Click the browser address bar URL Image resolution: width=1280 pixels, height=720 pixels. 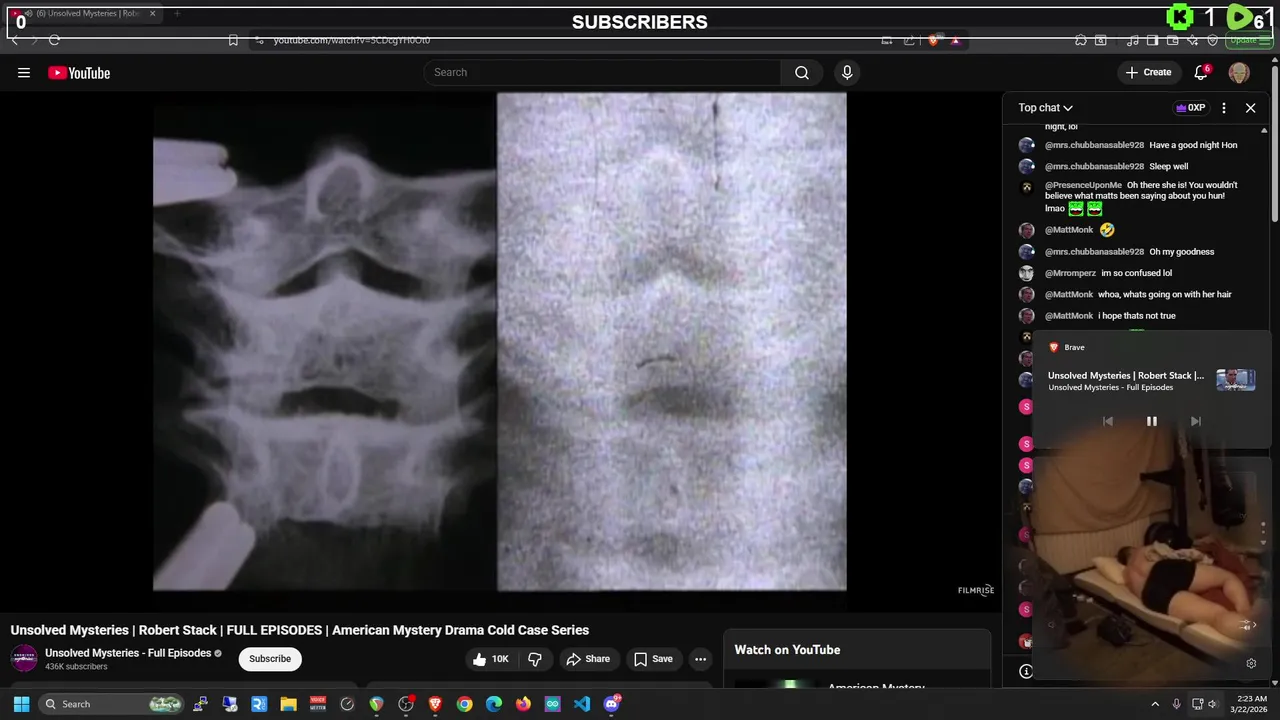352,40
